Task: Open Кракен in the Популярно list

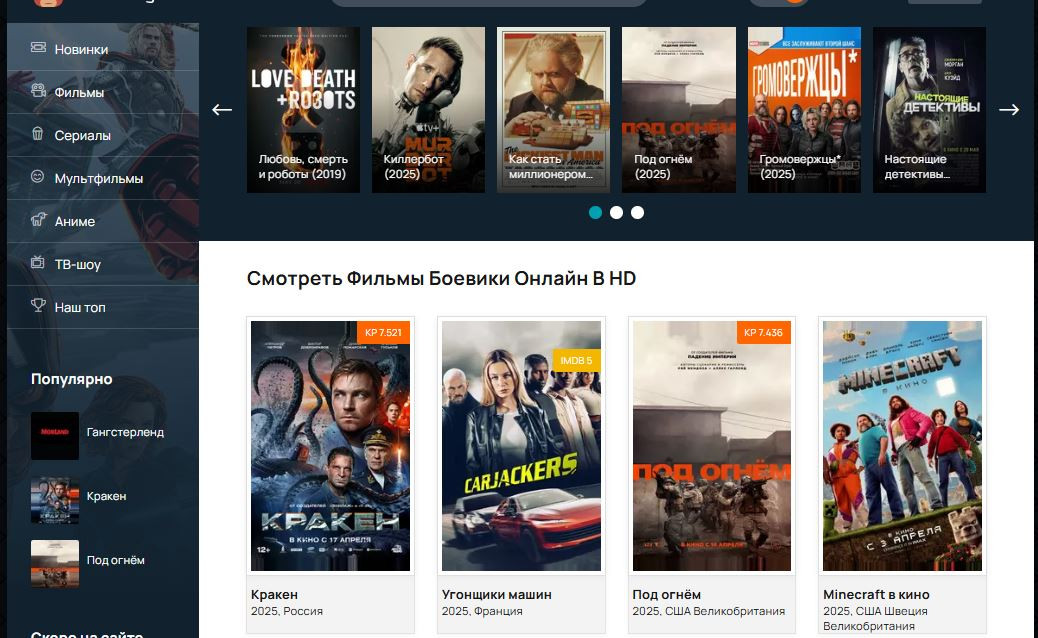Action: (107, 496)
